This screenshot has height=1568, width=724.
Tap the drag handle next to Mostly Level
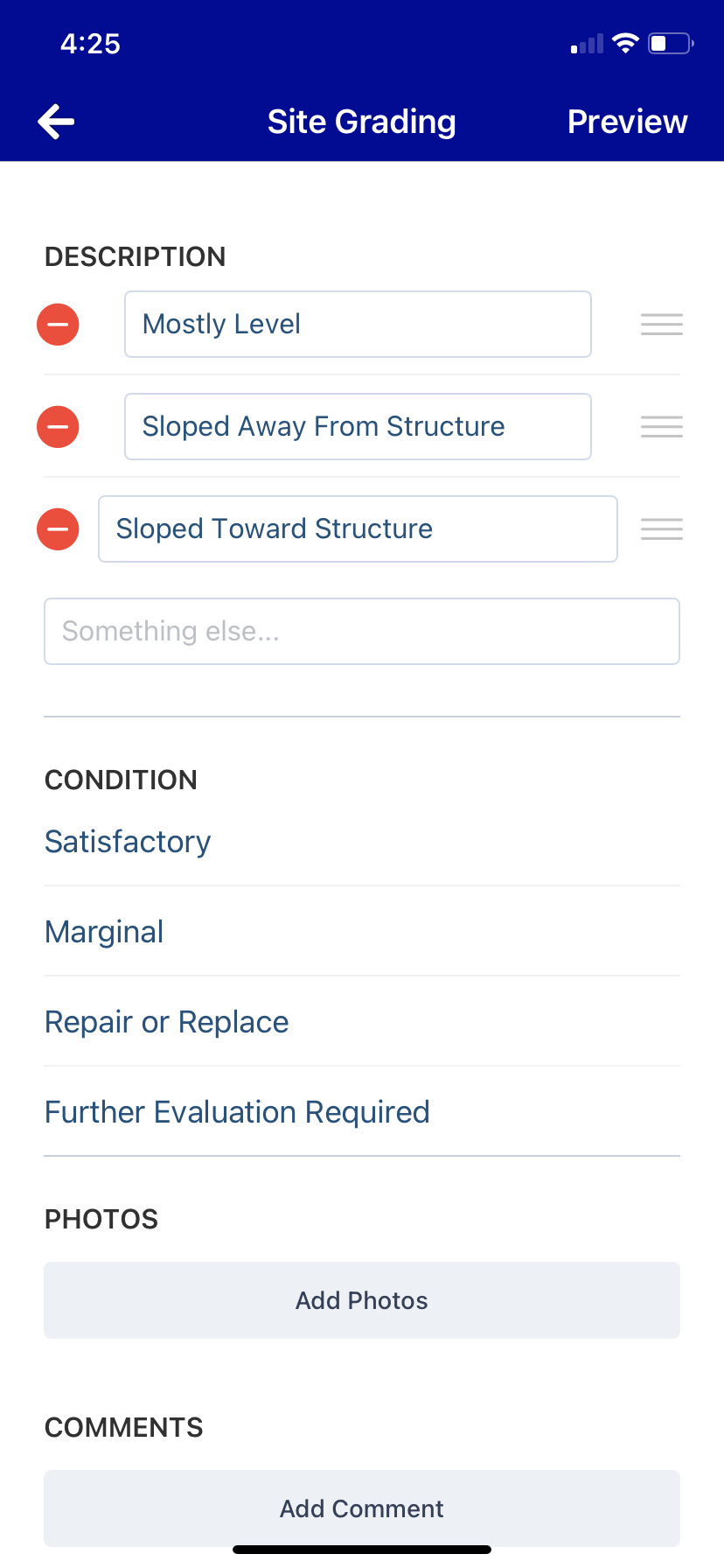coord(661,324)
